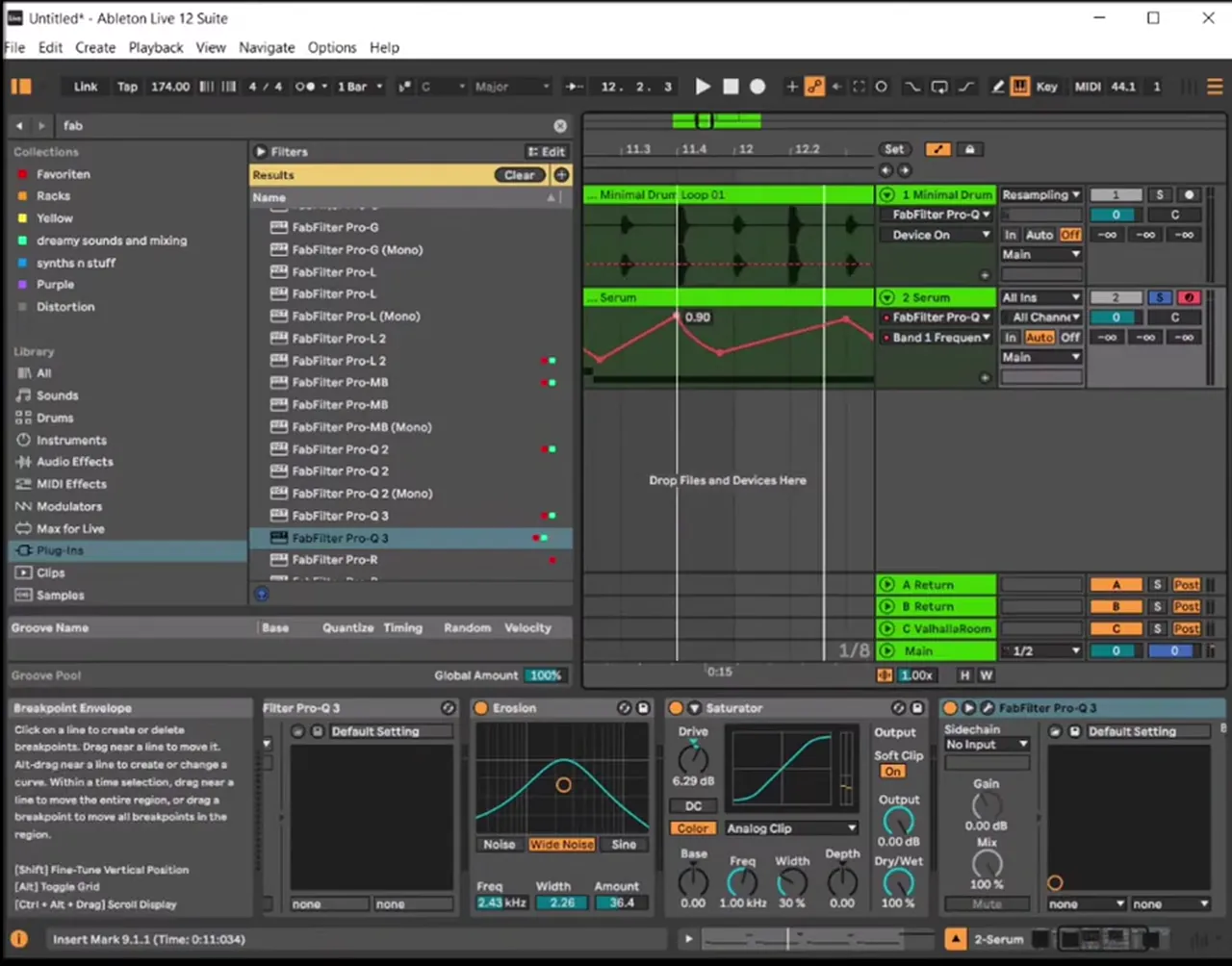Enable the Color button in Saturator

[x=693, y=828]
